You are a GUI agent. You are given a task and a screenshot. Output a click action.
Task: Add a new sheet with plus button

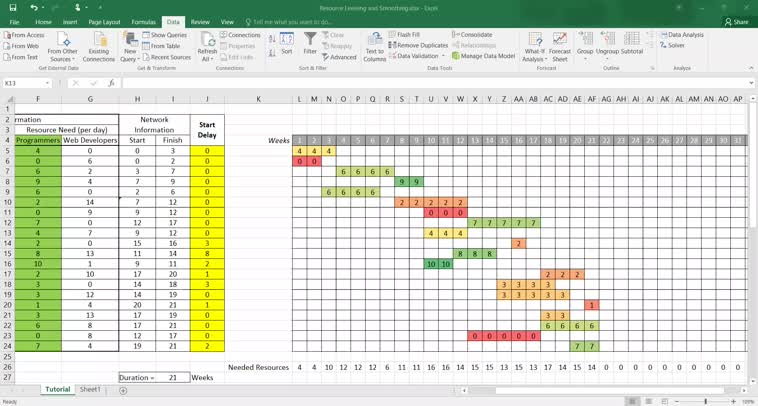(x=123, y=390)
